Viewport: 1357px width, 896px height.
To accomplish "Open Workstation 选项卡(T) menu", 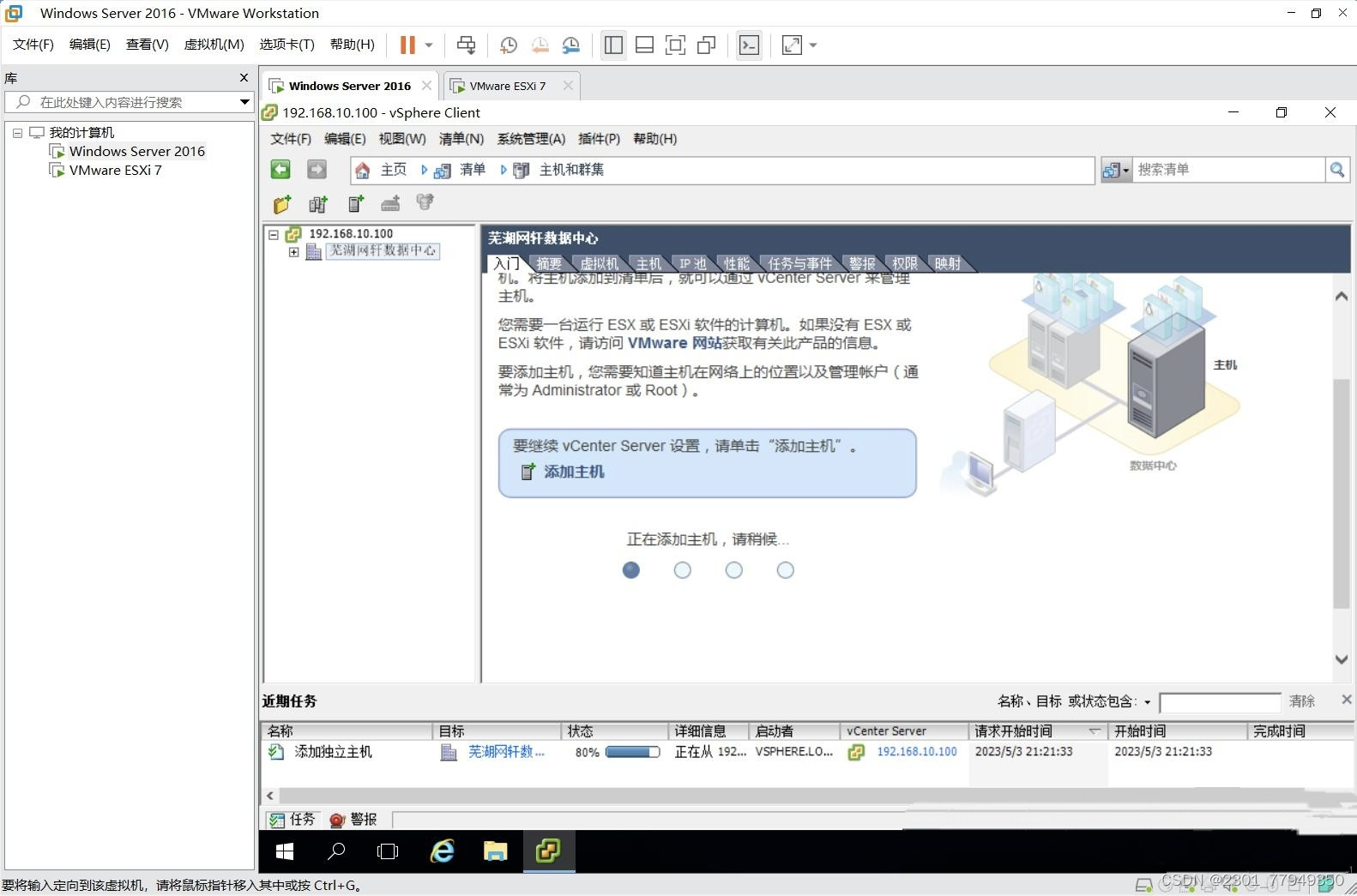I will point(286,45).
